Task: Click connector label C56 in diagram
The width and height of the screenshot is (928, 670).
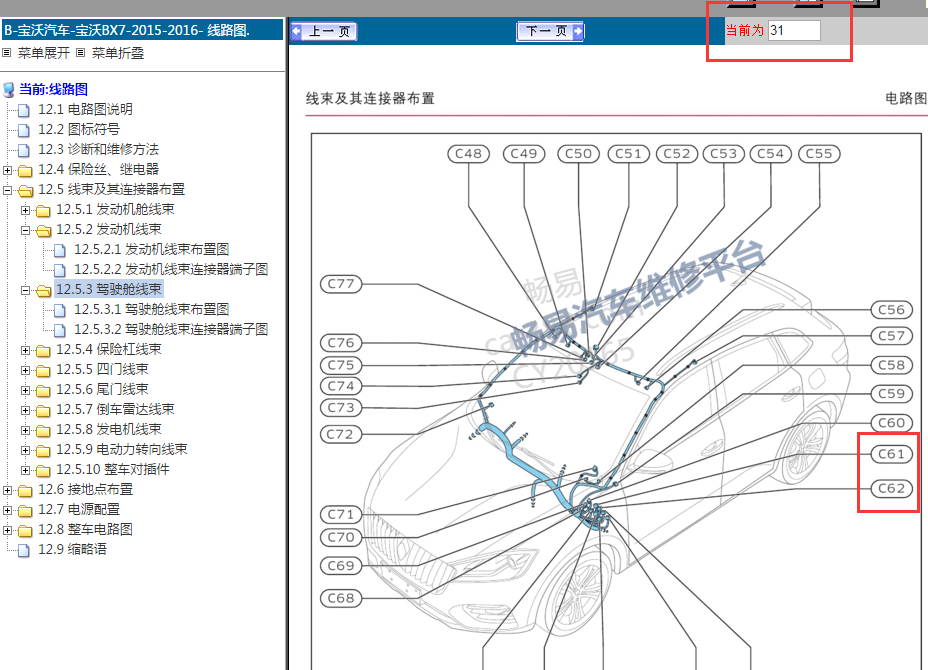Action: pyautogui.click(x=891, y=310)
